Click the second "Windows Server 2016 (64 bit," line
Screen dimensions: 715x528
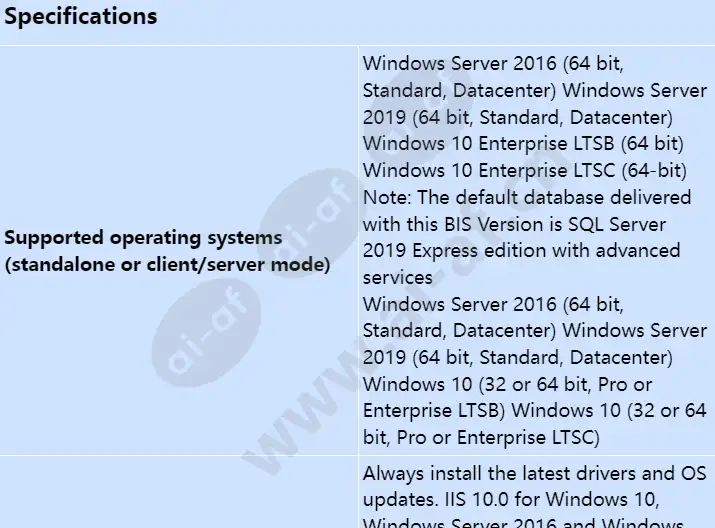(x=493, y=304)
